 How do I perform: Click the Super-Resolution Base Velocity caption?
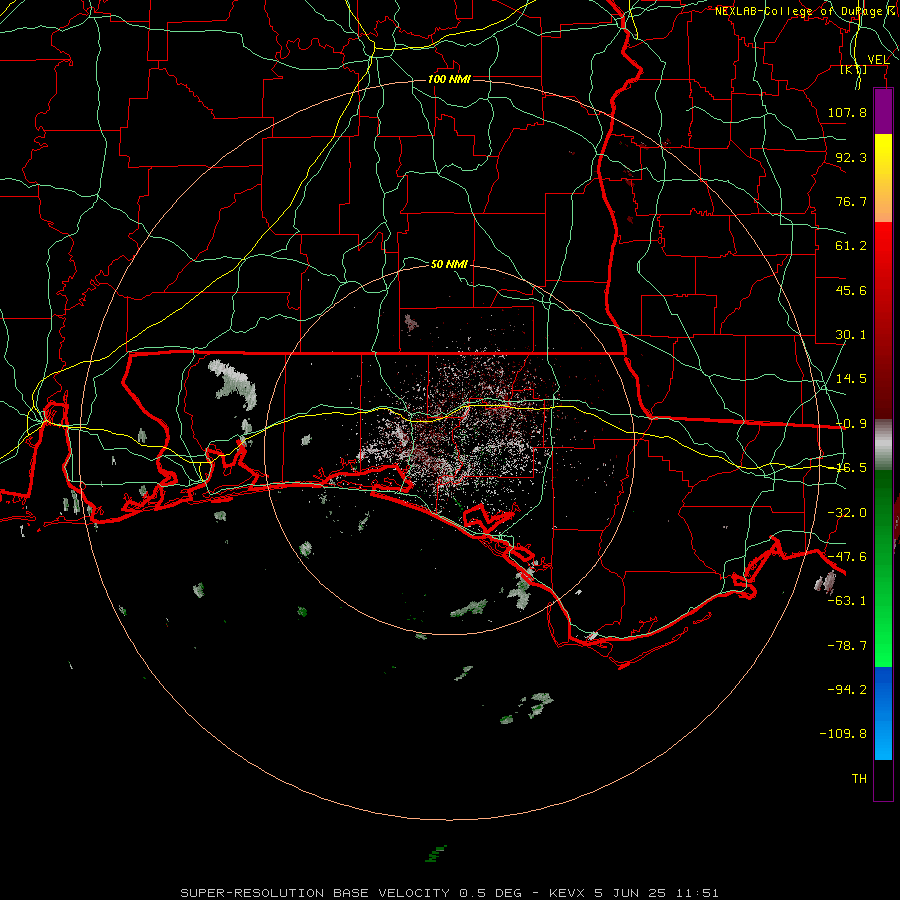449,893
